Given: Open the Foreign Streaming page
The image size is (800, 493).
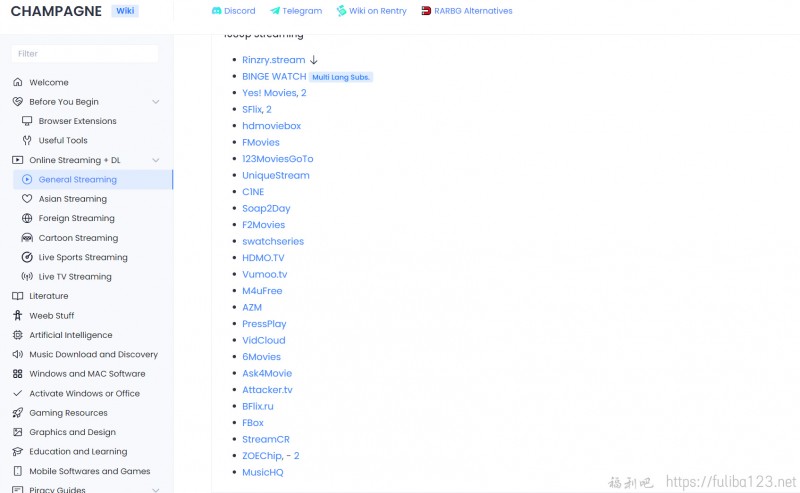Looking at the screenshot, I should pyautogui.click(x=77, y=218).
